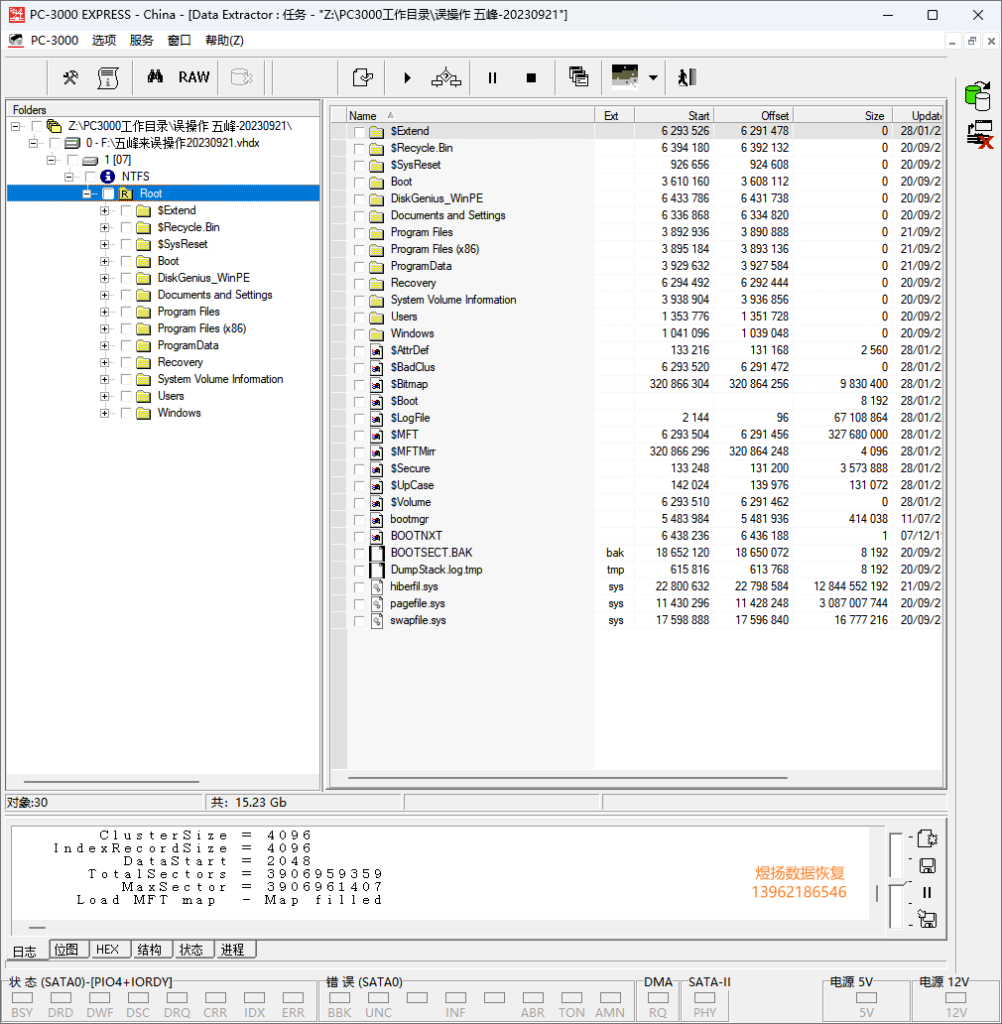The width and height of the screenshot is (1002, 1024).
Task: Open dropdown arrow next to map icon
Action: 653,78
